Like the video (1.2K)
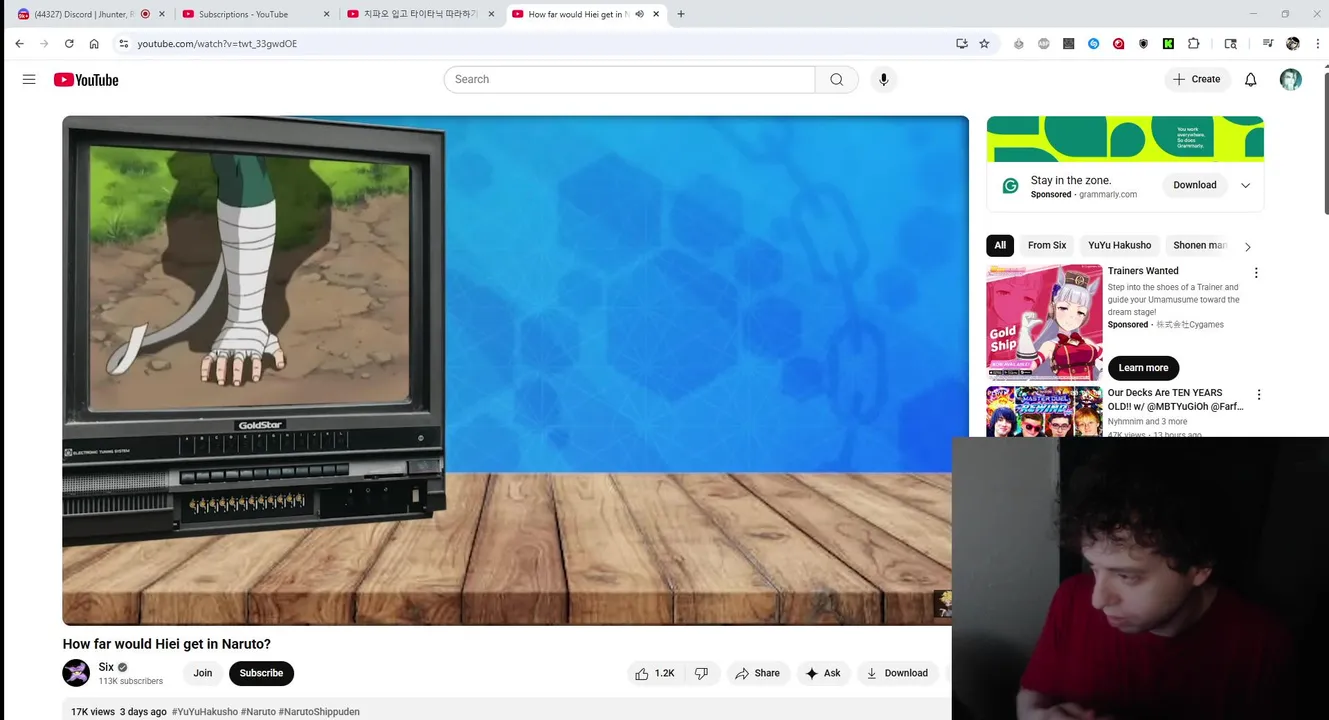Screen dimensions: 1329x720 tap(655, 673)
